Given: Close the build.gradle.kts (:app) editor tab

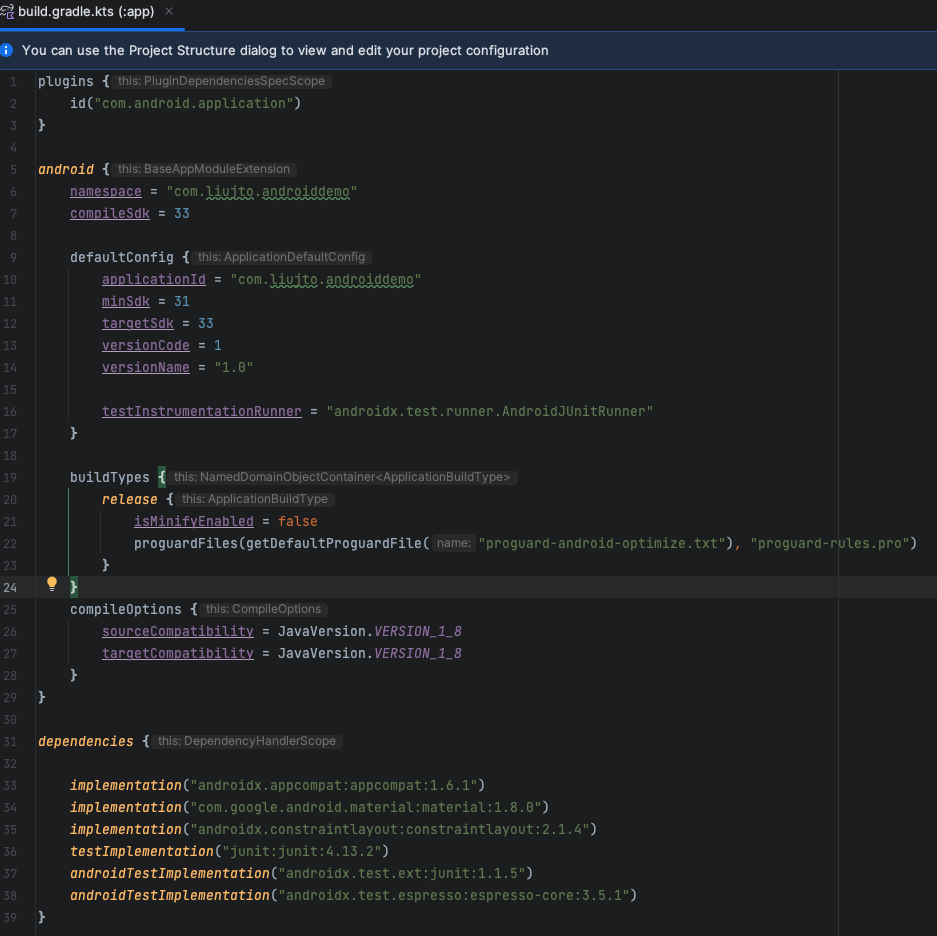Looking at the screenshot, I should (169, 11).
